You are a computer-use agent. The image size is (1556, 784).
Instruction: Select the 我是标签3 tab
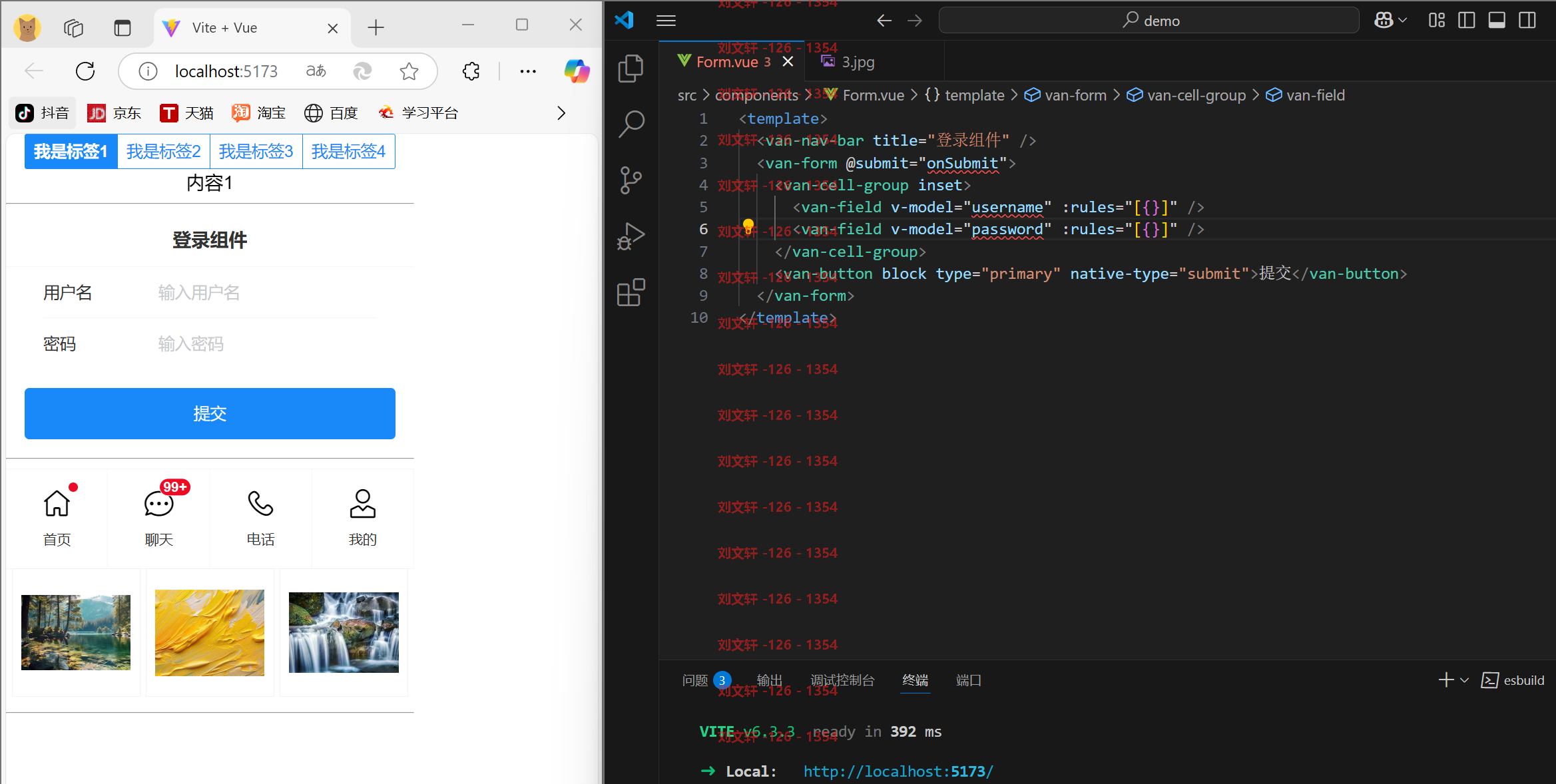(x=256, y=152)
